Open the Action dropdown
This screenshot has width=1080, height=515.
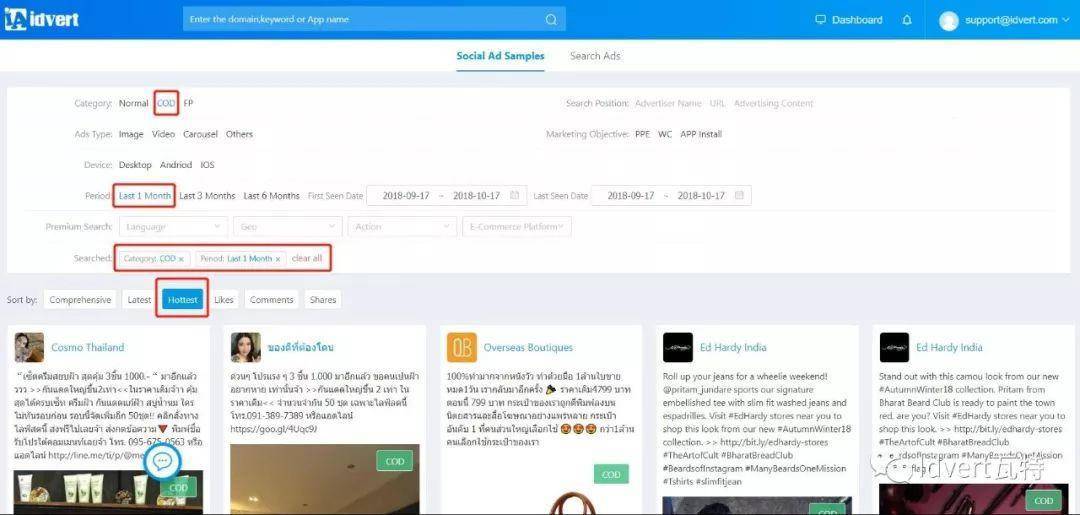coord(402,227)
